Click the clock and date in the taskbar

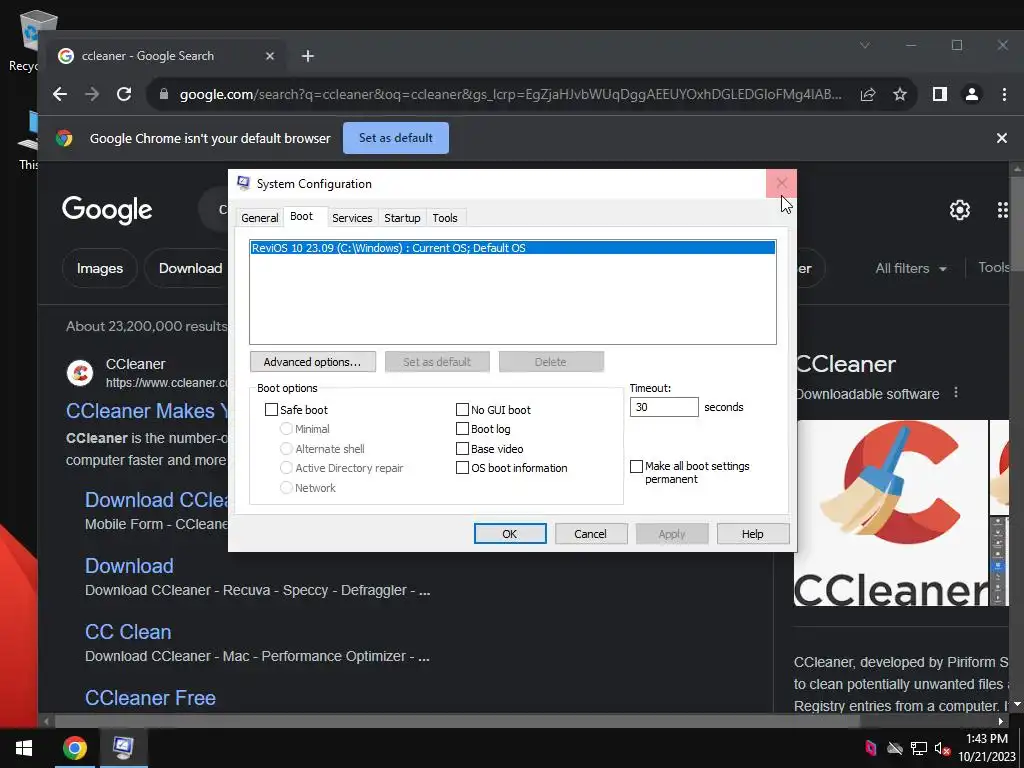point(987,748)
